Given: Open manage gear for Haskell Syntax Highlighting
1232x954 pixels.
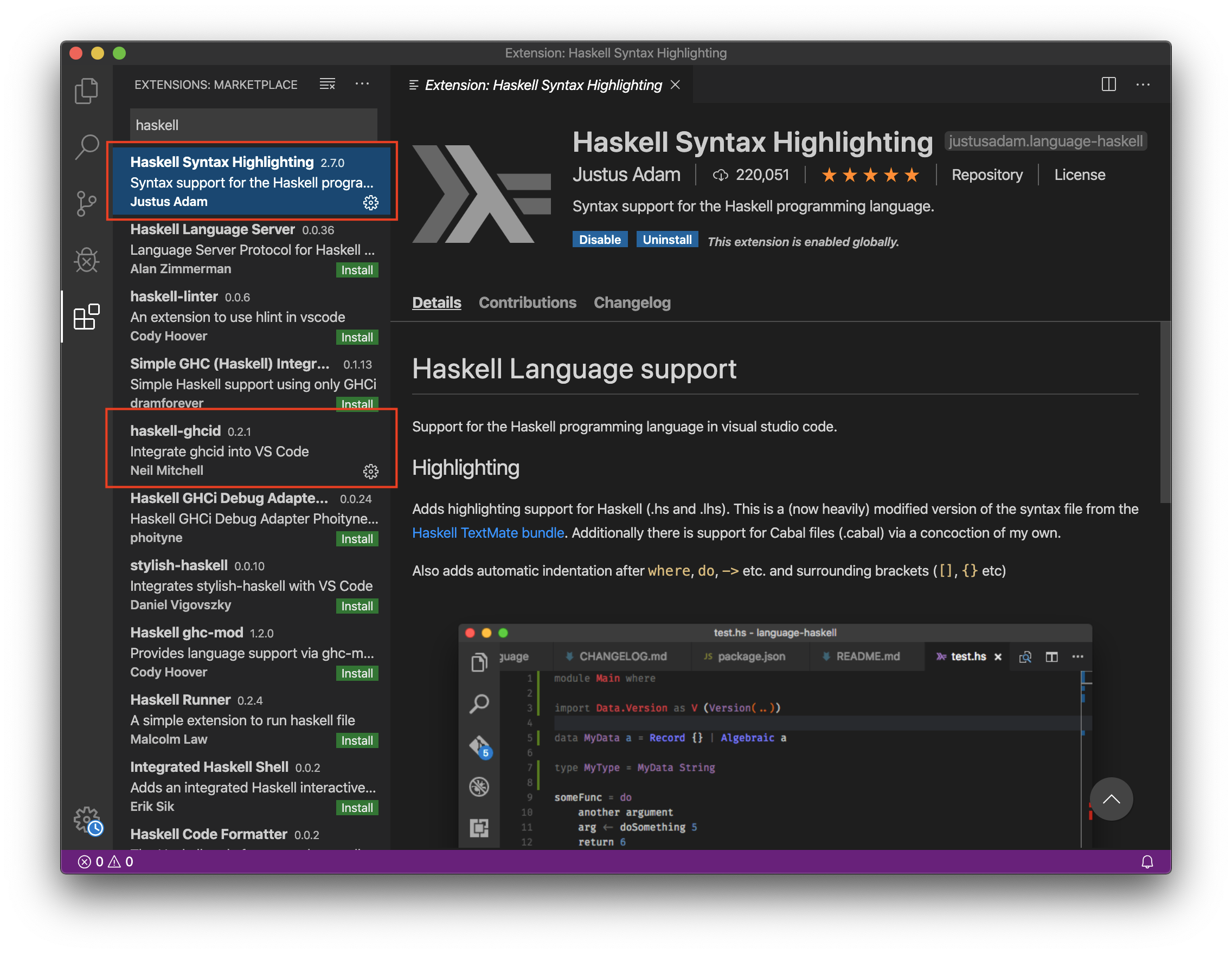Looking at the screenshot, I should pyautogui.click(x=370, y=202).
